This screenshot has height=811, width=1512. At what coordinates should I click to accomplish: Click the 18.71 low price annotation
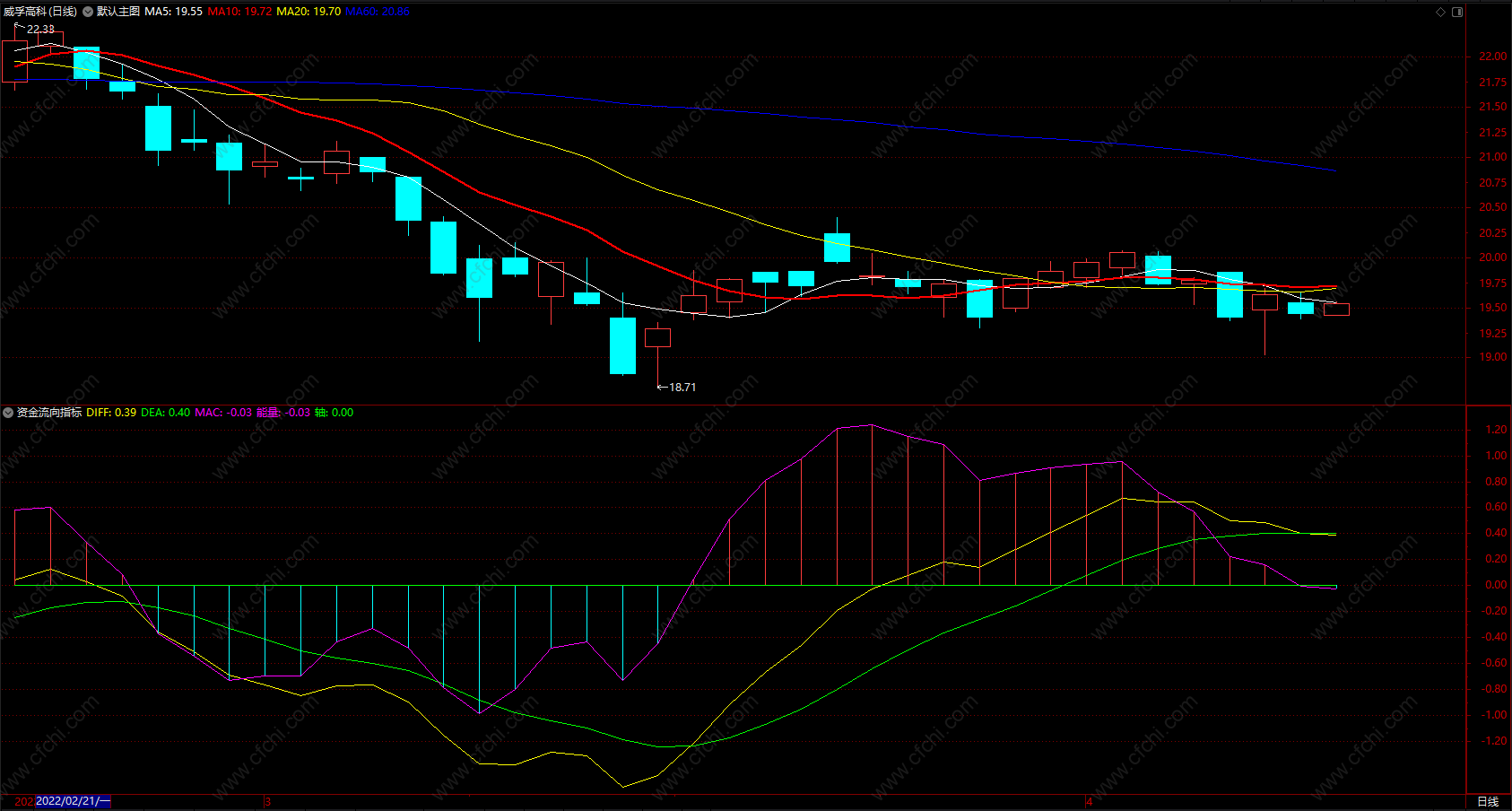click(x=677, y=388)
